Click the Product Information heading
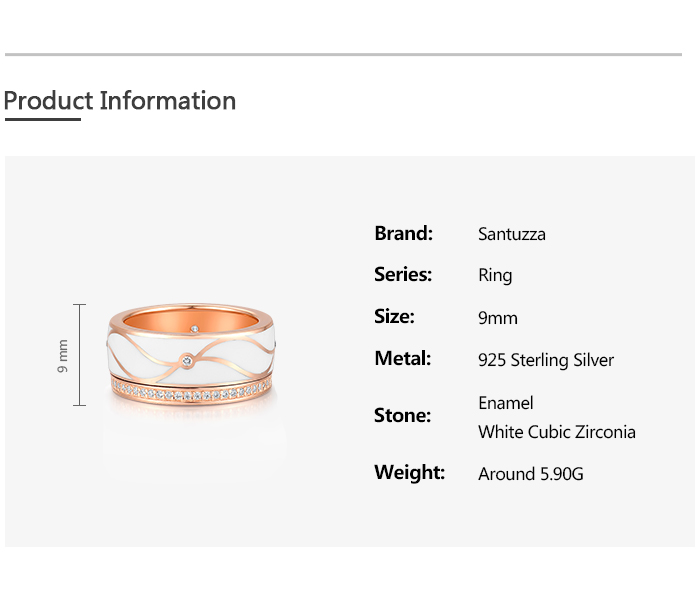The width and height of the screenshot is (700, 607). coord(120,101)
